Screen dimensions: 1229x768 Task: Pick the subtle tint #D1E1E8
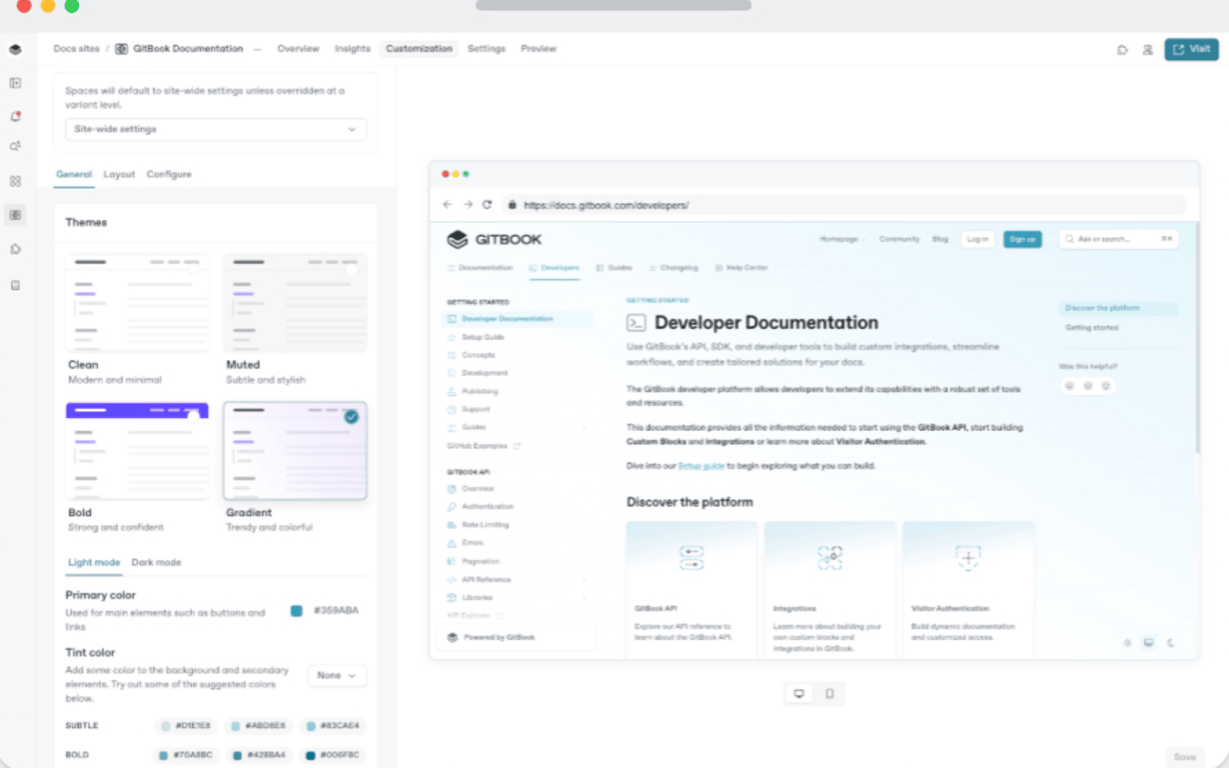tap(185, 726)
